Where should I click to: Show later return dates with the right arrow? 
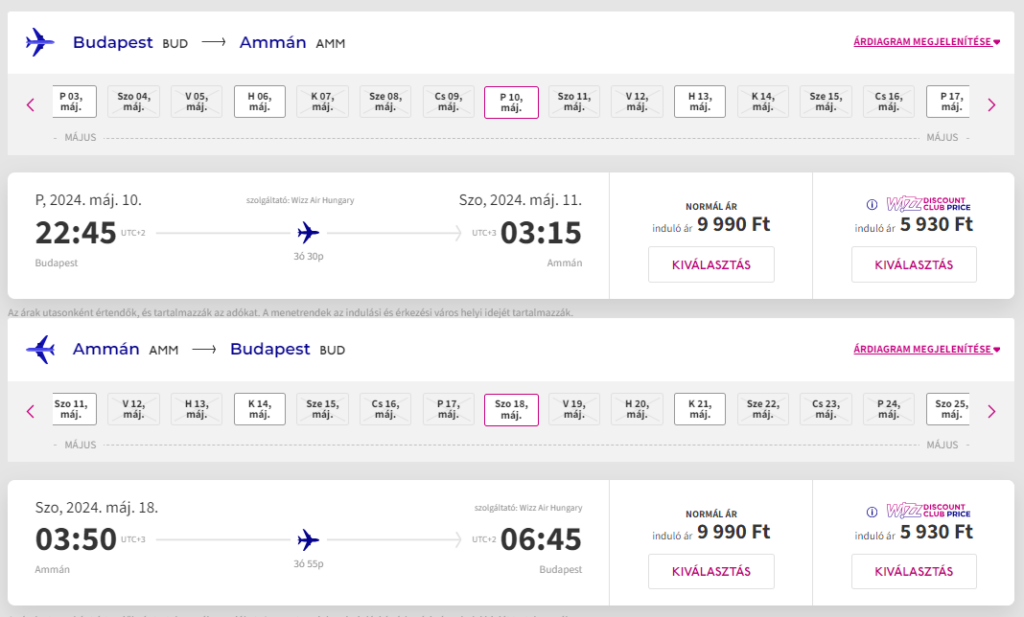pyautogui.click(x=991, y=411)
